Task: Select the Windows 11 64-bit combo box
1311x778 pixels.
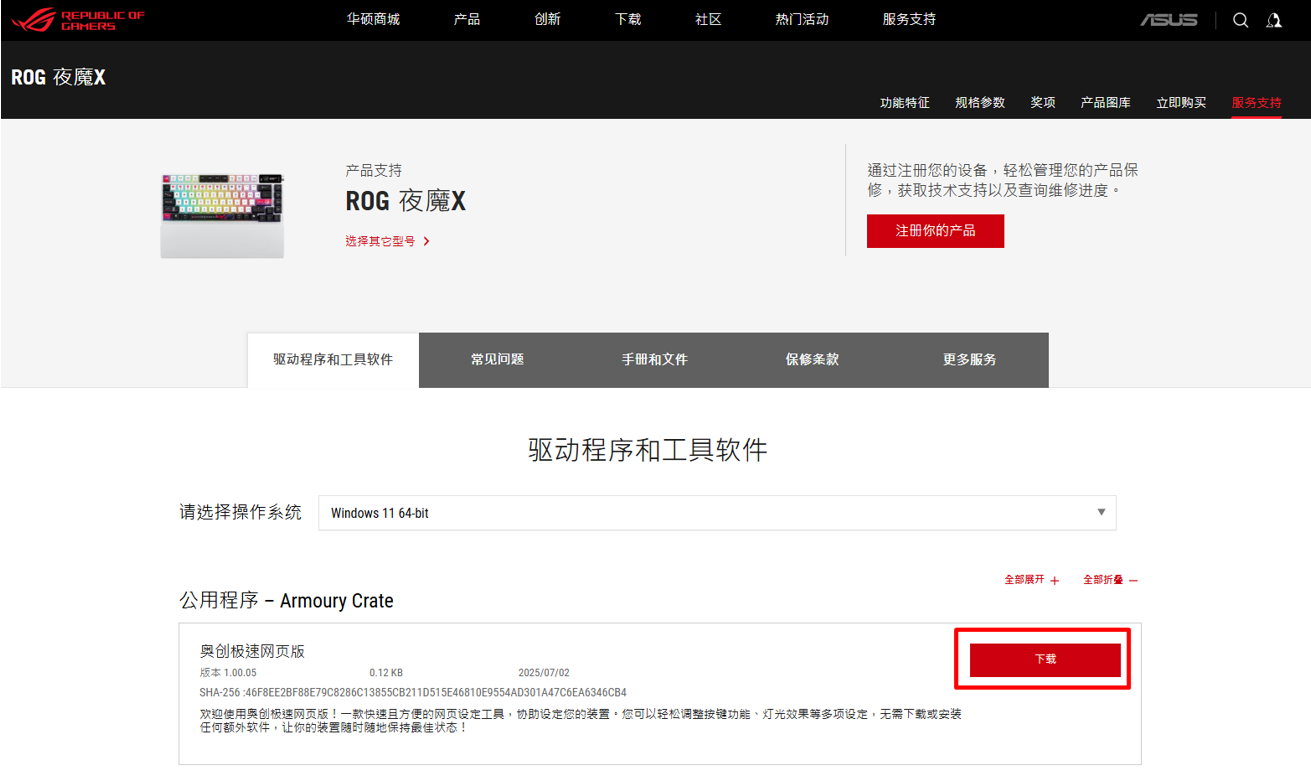Action: tap(717, 512)
